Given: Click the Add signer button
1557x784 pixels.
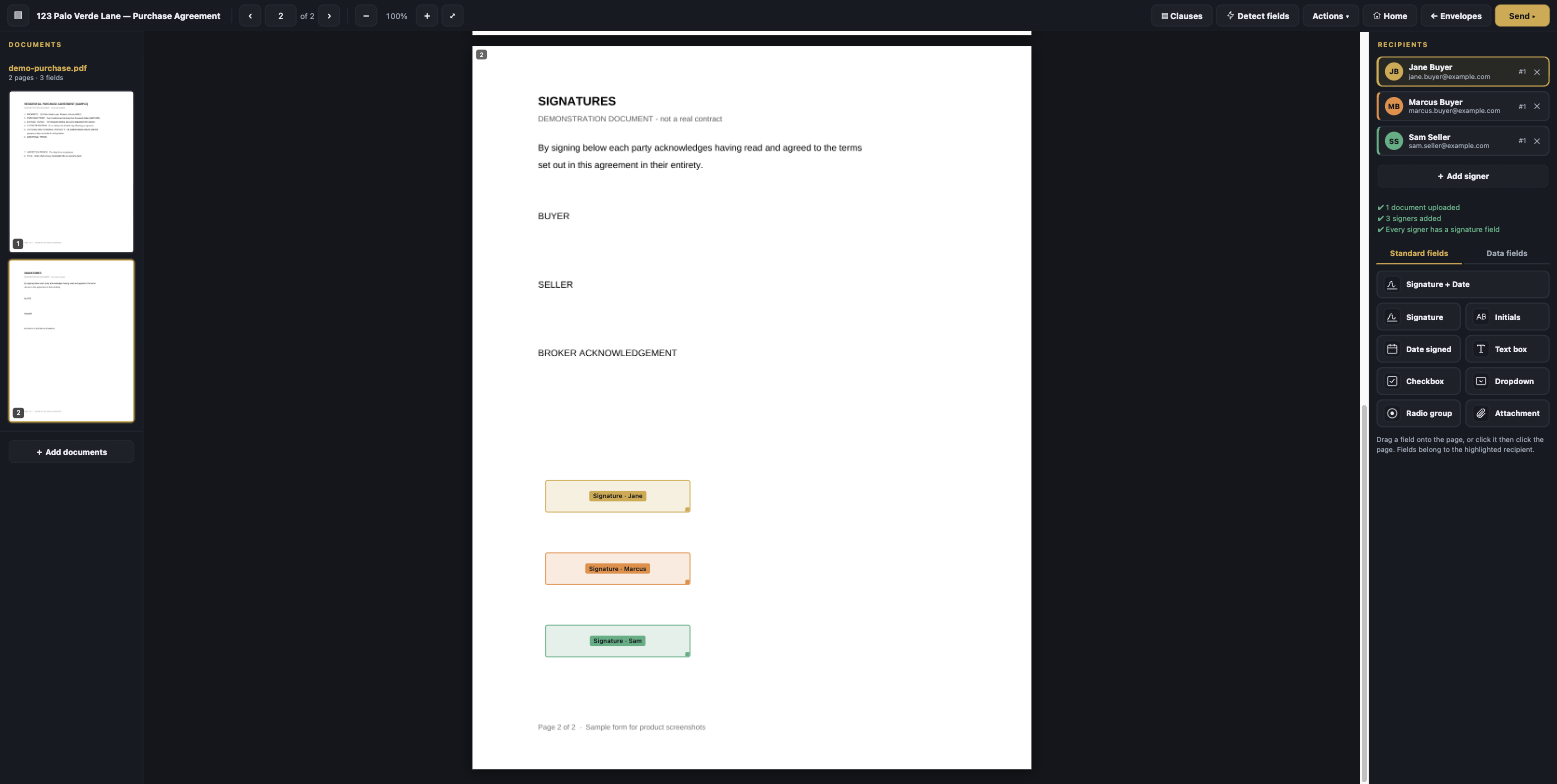Looking at the screenshot, I should [x=1462, y=176].
